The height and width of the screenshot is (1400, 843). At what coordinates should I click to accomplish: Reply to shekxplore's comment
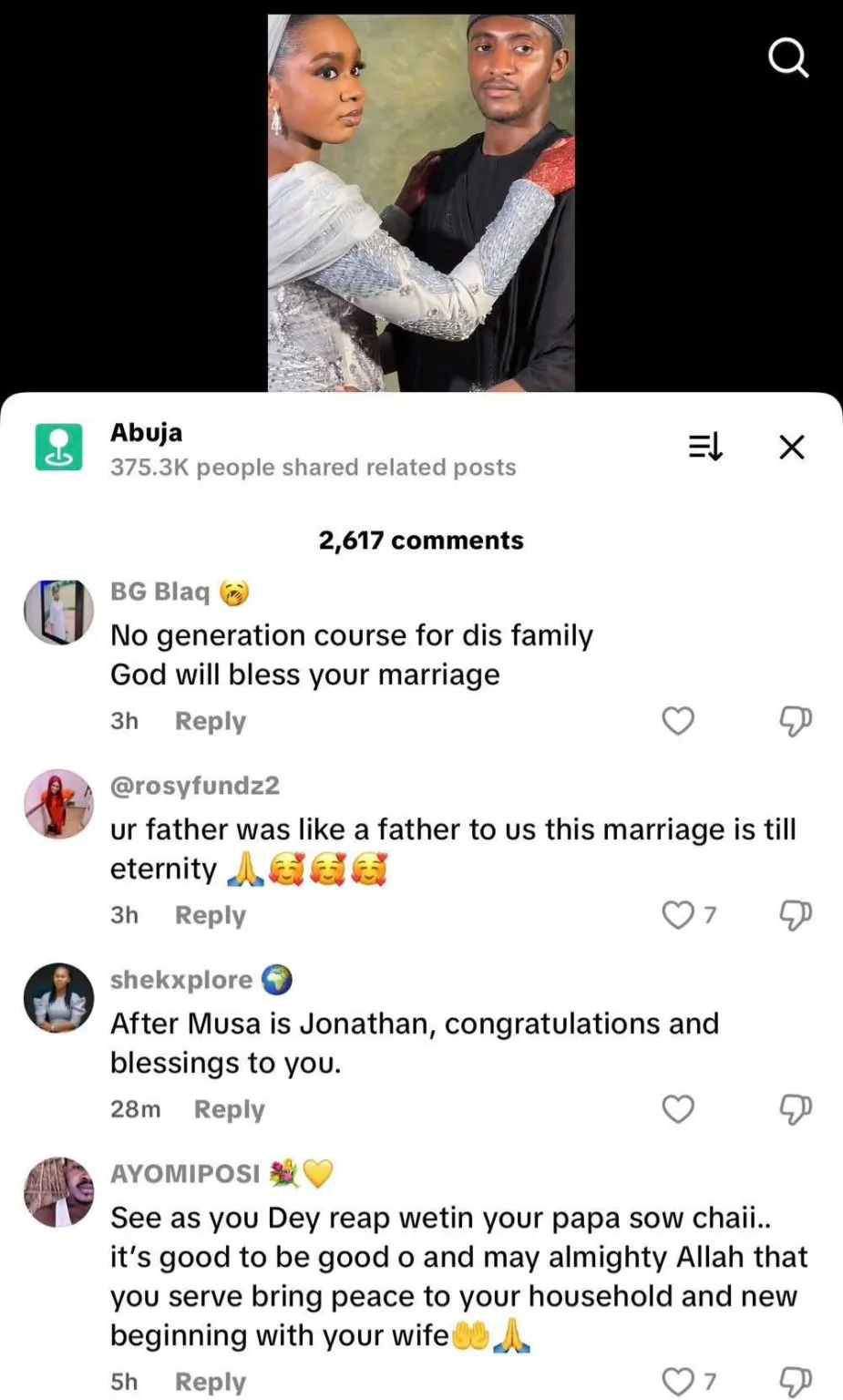click(x=230, y=1109)
